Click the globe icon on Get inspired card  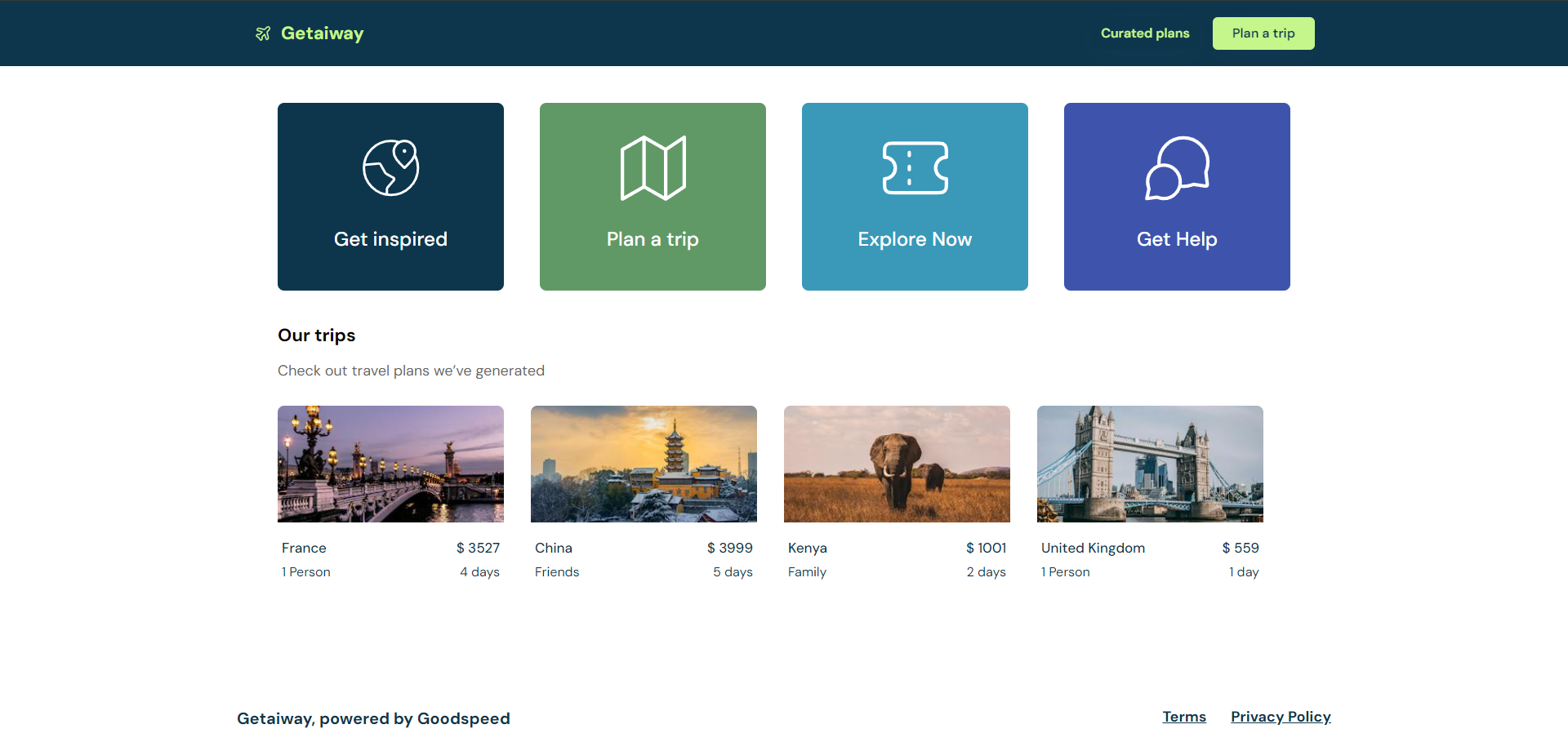(x=391, y=167)
